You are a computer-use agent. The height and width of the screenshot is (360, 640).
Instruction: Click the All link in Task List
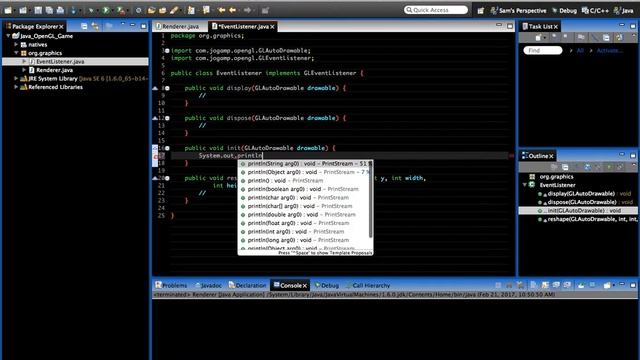point(580,51)
